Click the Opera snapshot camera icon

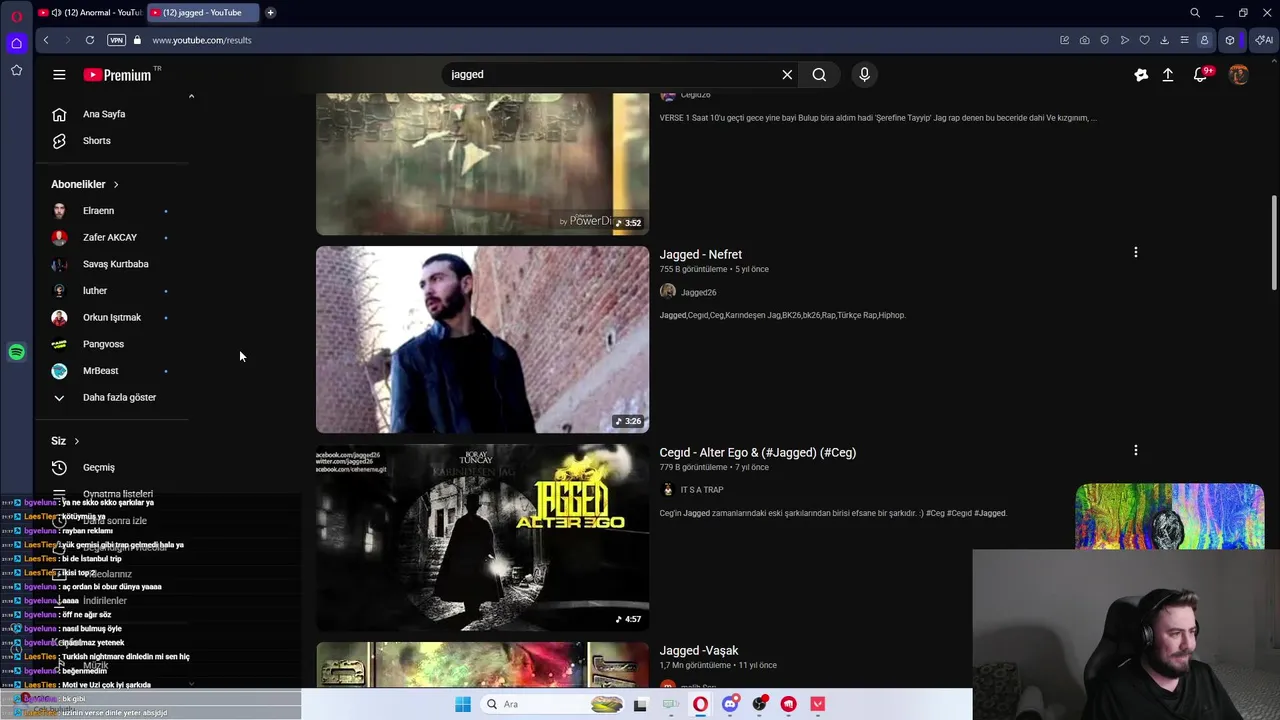[x=1085, y=40]
